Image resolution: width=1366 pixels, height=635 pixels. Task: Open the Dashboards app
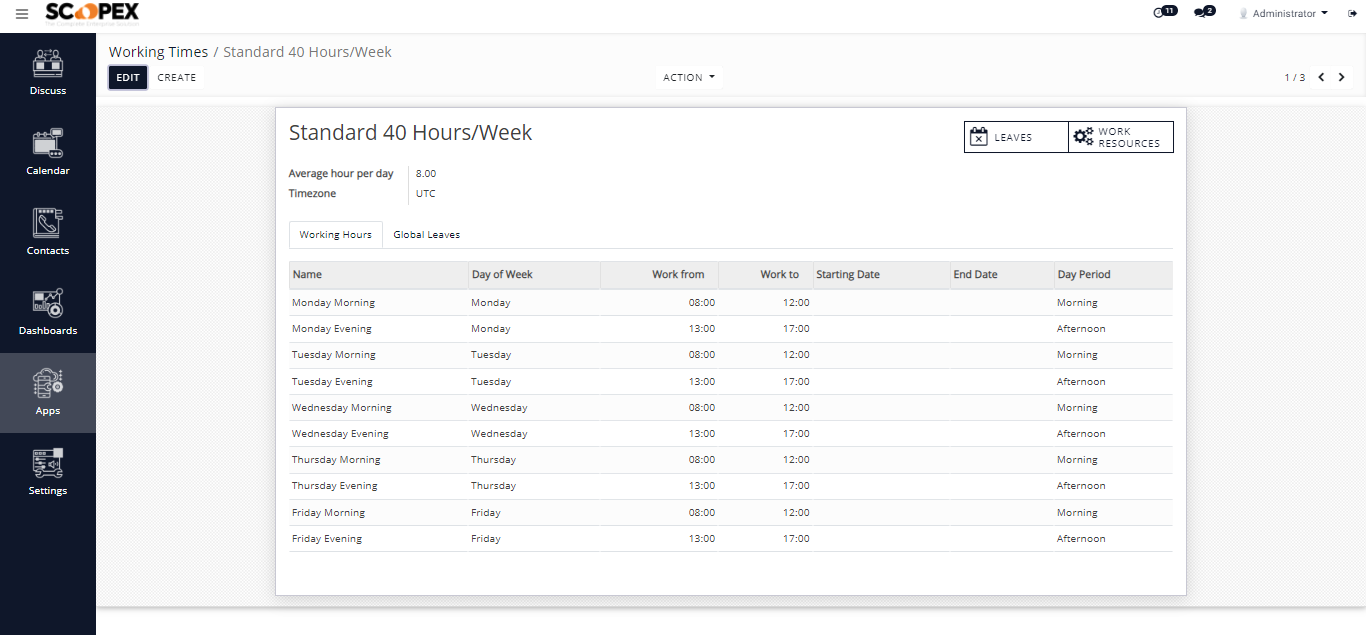[48, 313]
